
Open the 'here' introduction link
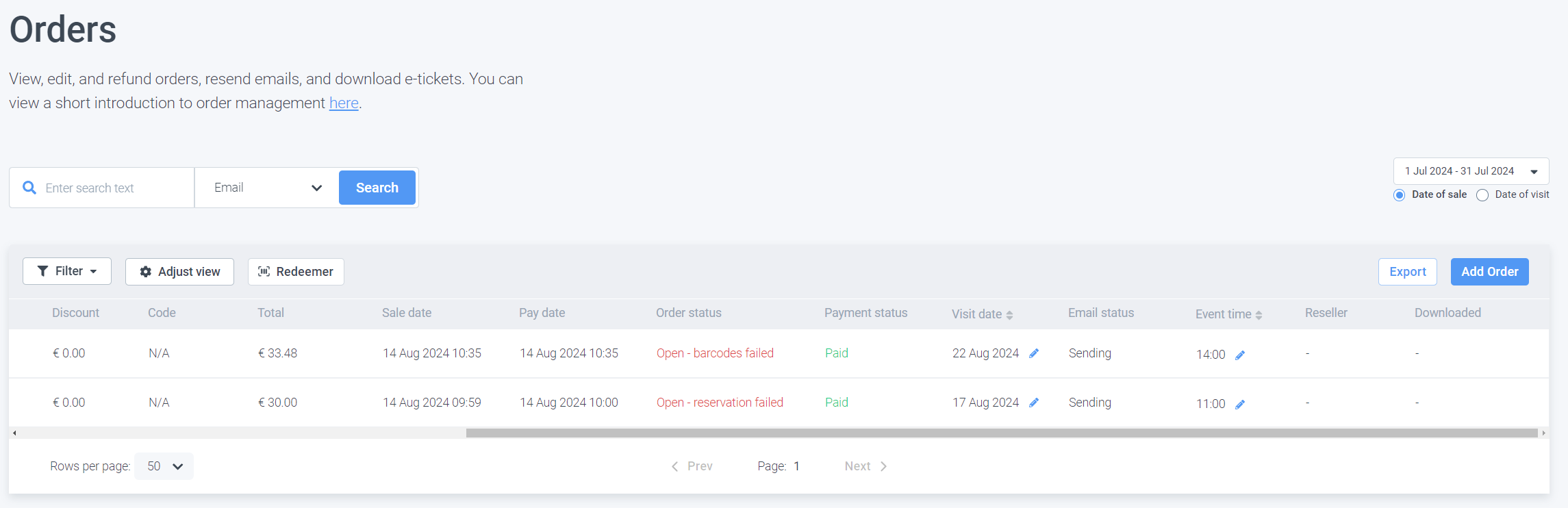pyautogui.click(x=344, y=103)
